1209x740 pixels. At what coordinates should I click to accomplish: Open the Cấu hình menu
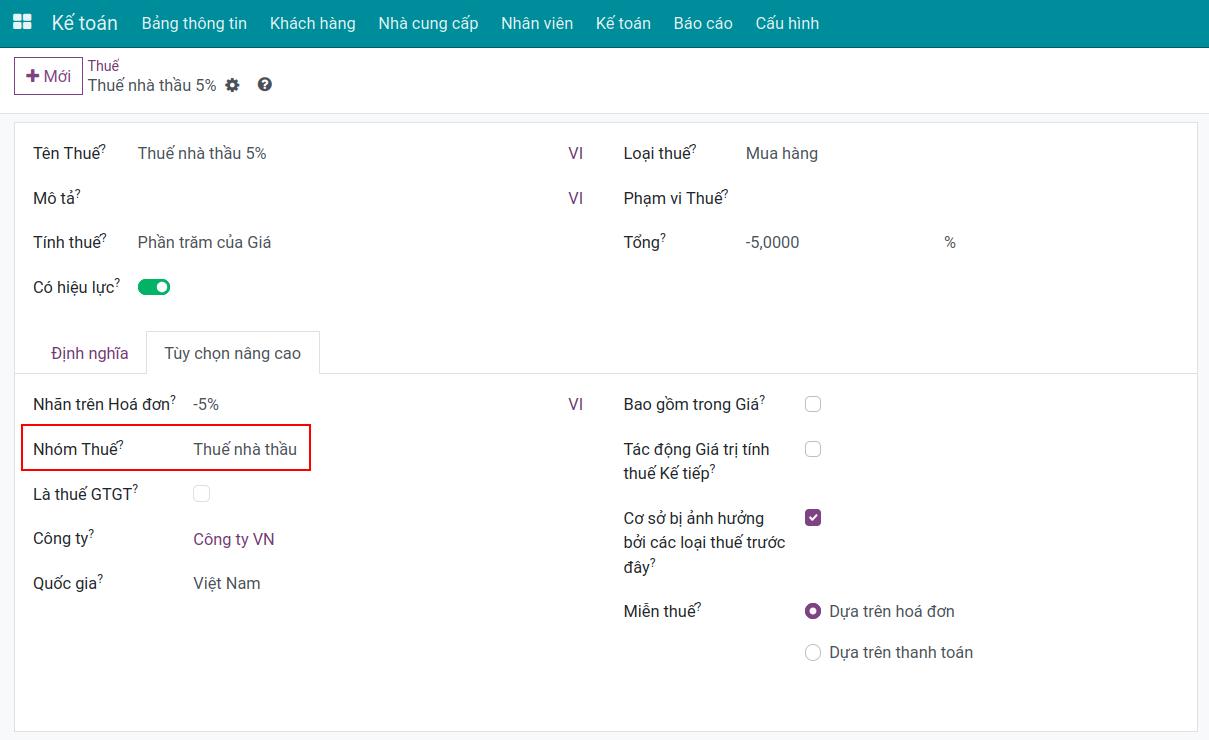(787, 23)
